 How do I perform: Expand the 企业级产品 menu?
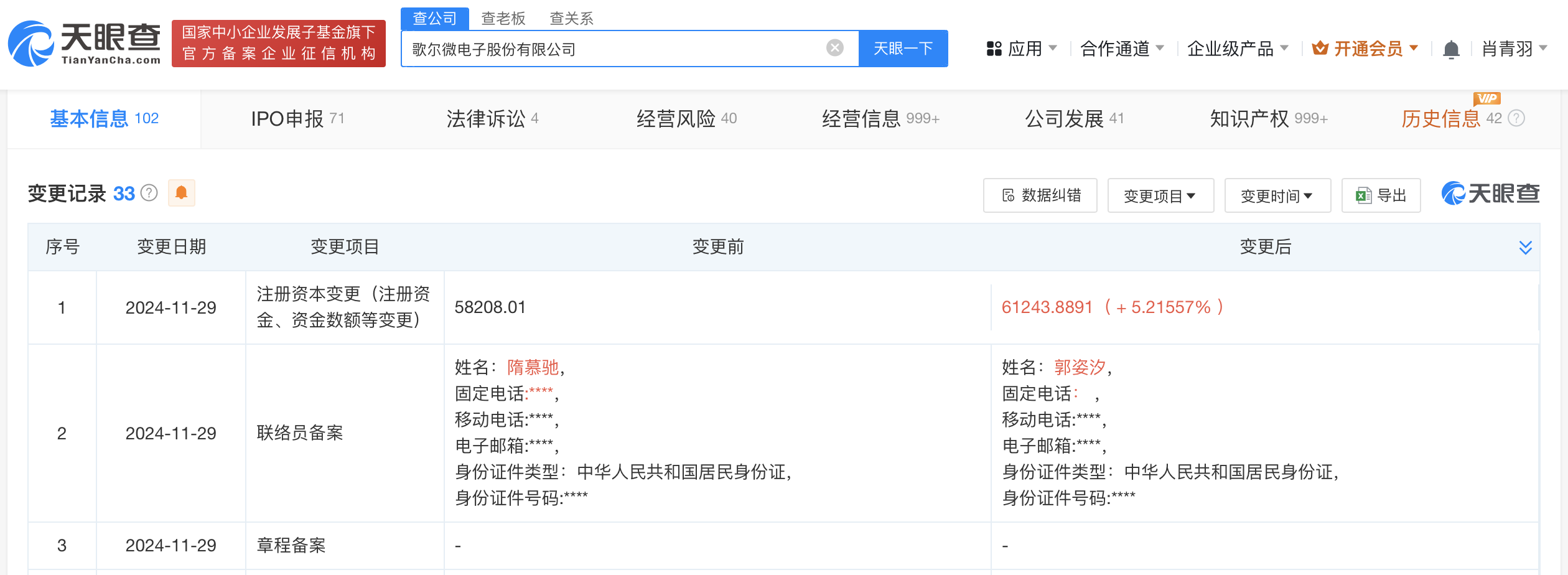1237,49
